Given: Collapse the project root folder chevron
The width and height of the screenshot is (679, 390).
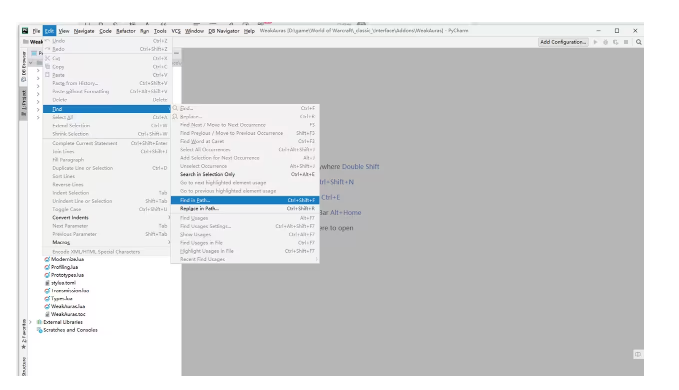Looking at the screenshot, I should tap(30, 62).
